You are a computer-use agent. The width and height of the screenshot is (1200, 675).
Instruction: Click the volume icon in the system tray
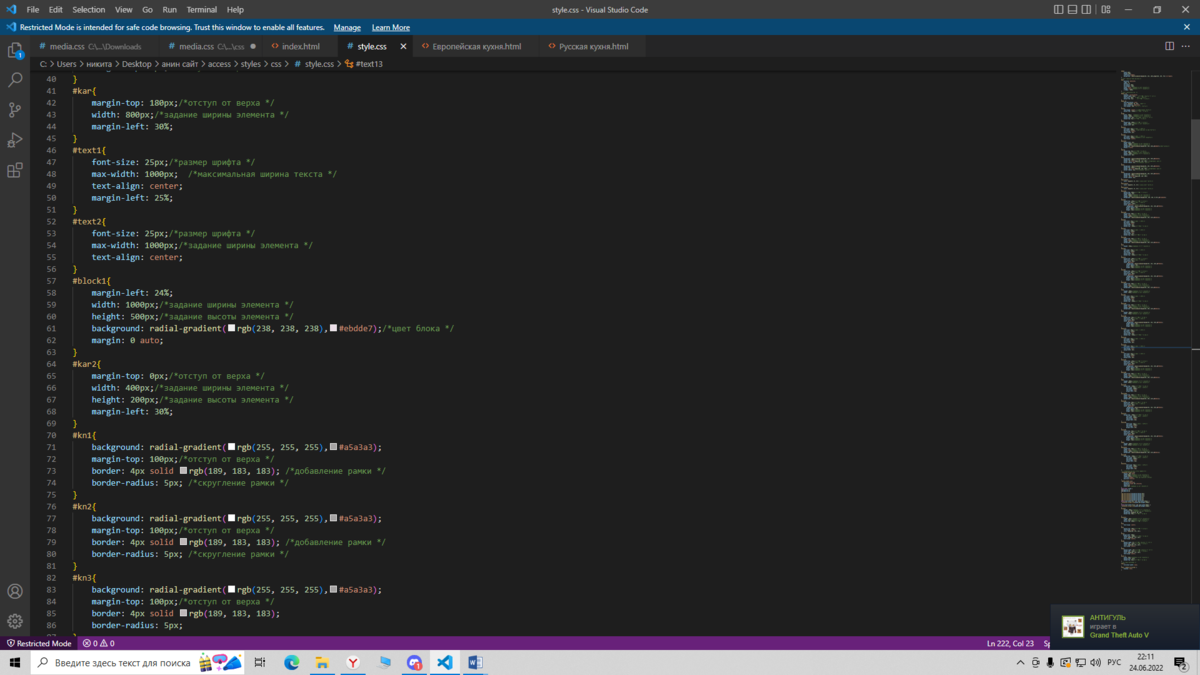pyautogui.click(x=1095, y=662)
